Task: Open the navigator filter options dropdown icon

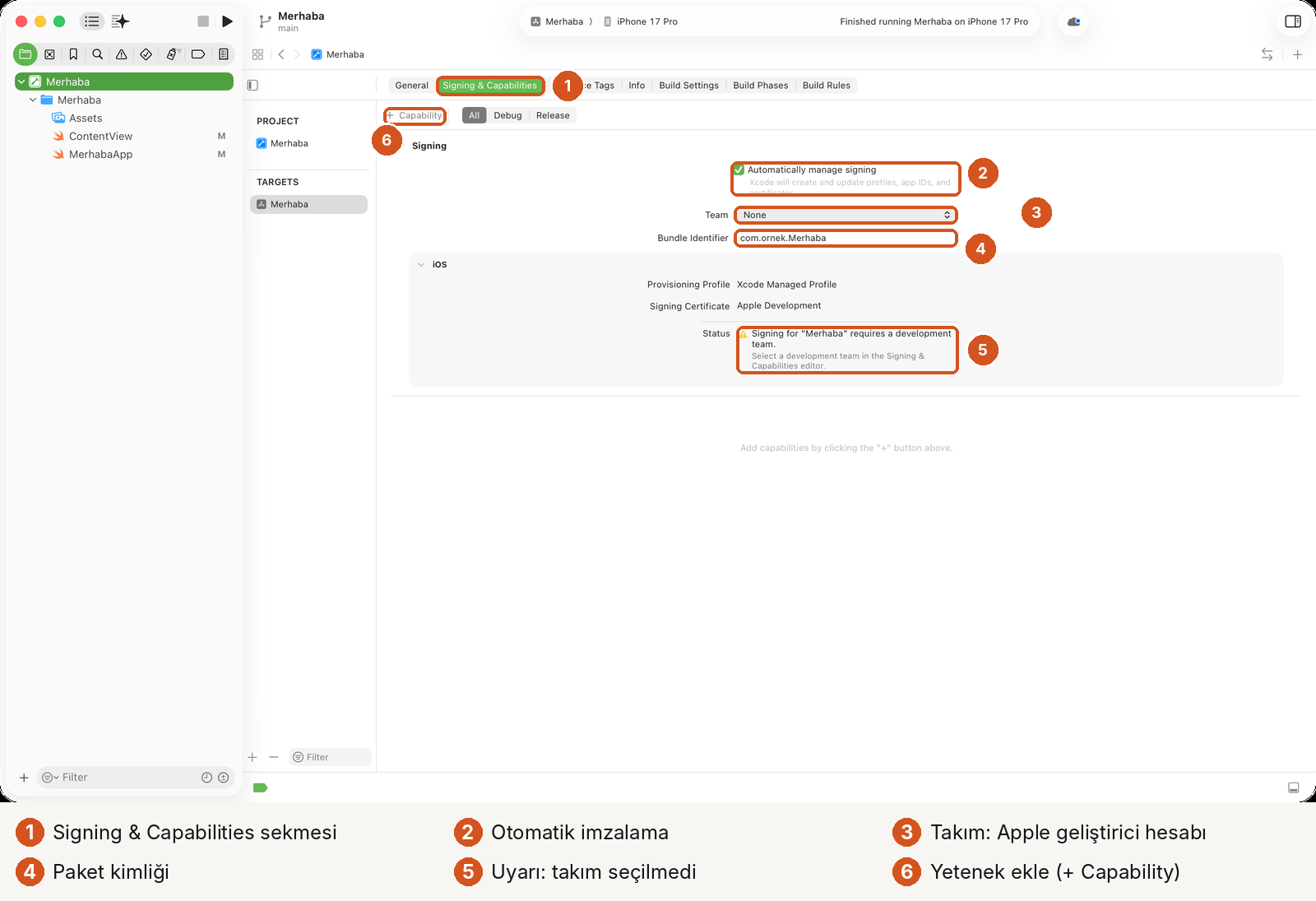Action: (x=50, y=778)
